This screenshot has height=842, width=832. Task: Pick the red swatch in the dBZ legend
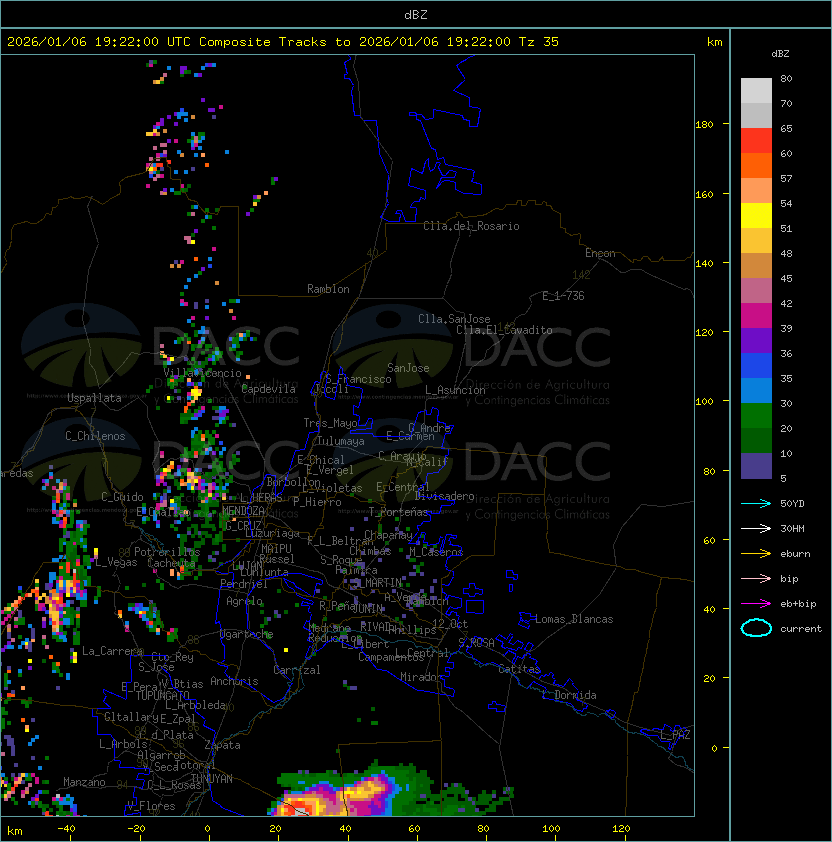tap(756, 141)
